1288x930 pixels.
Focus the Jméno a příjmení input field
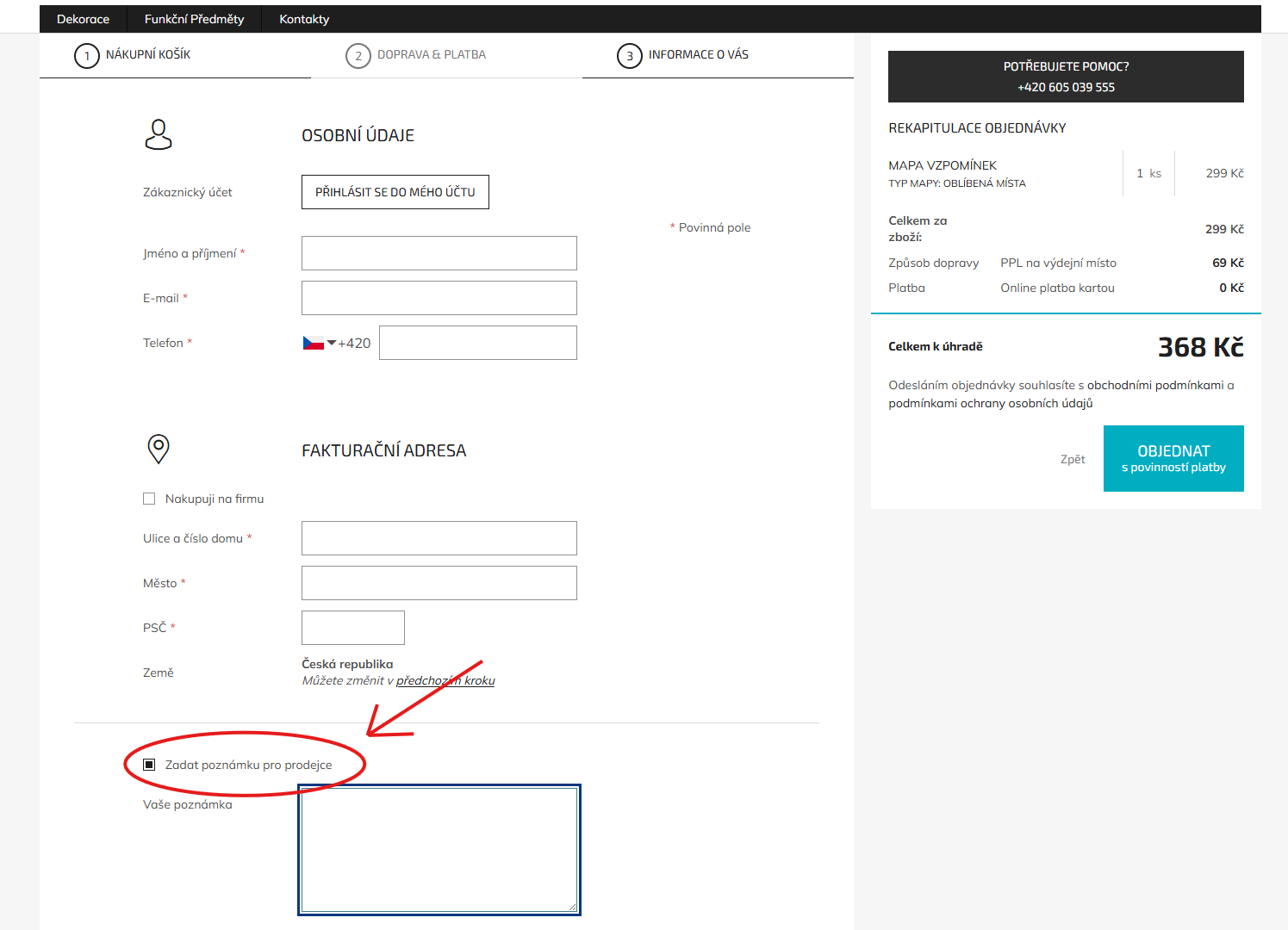[x=439, y=253]
